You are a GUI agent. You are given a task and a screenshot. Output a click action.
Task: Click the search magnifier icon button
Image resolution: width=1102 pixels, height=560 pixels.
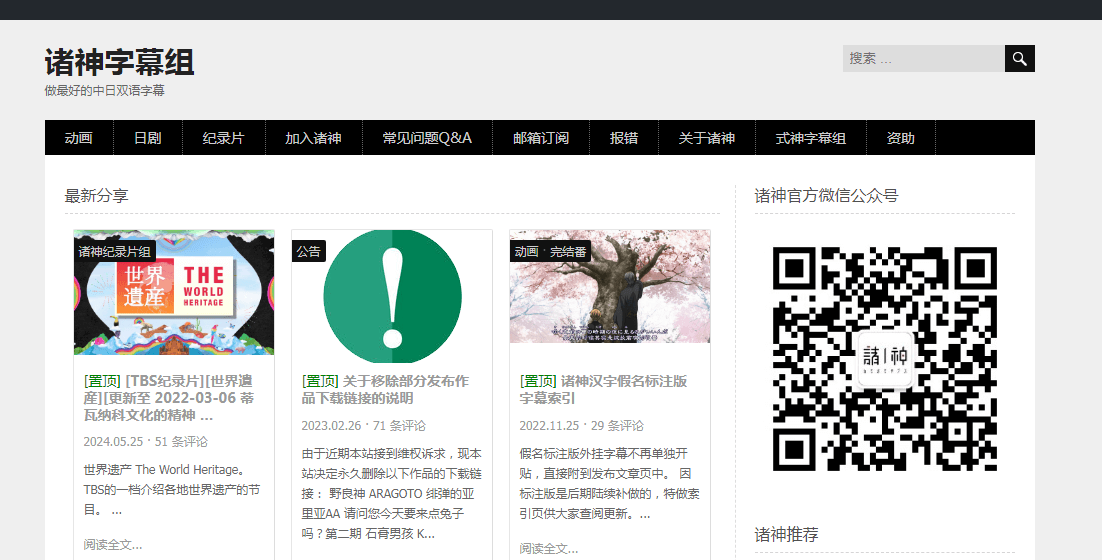(1019, 59)
